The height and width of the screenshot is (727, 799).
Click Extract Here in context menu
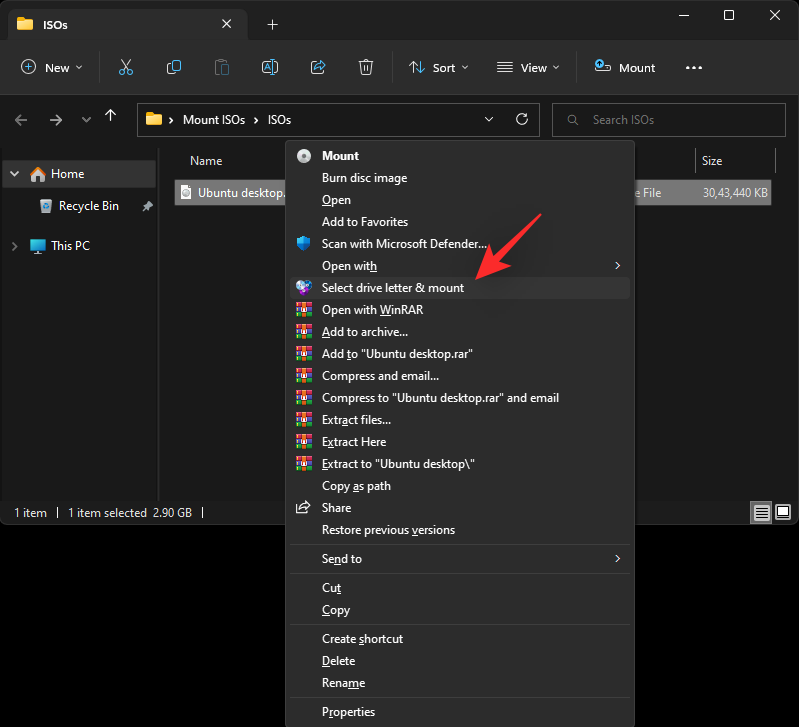coord(353,442)
